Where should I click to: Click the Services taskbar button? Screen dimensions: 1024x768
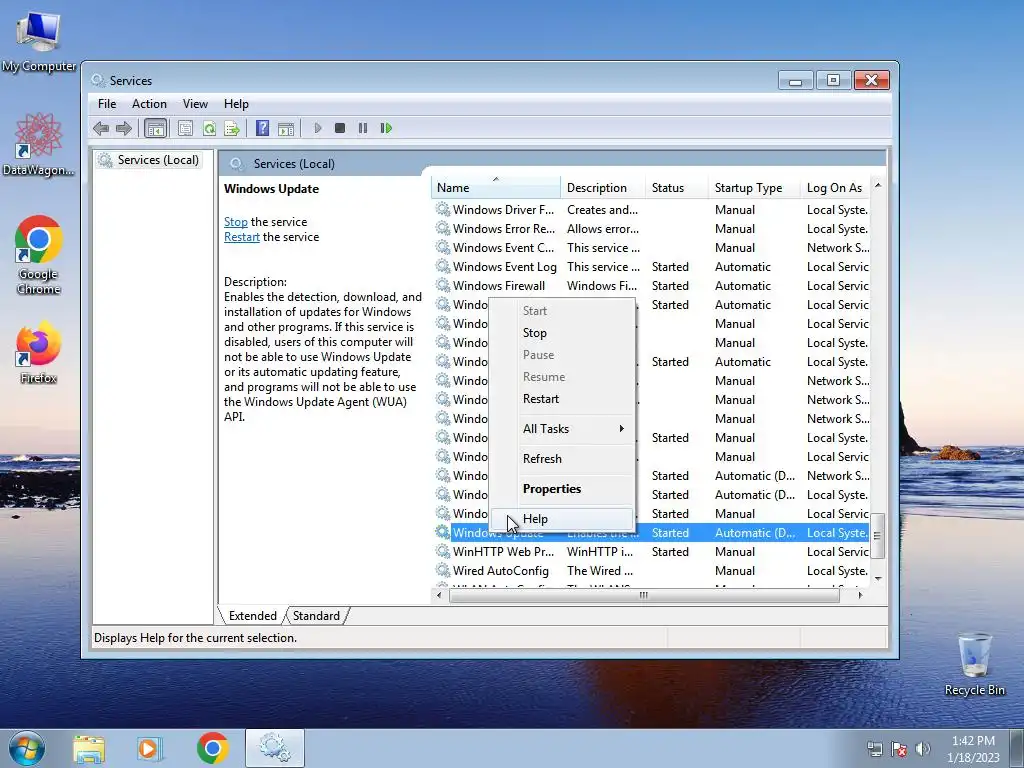275,748
